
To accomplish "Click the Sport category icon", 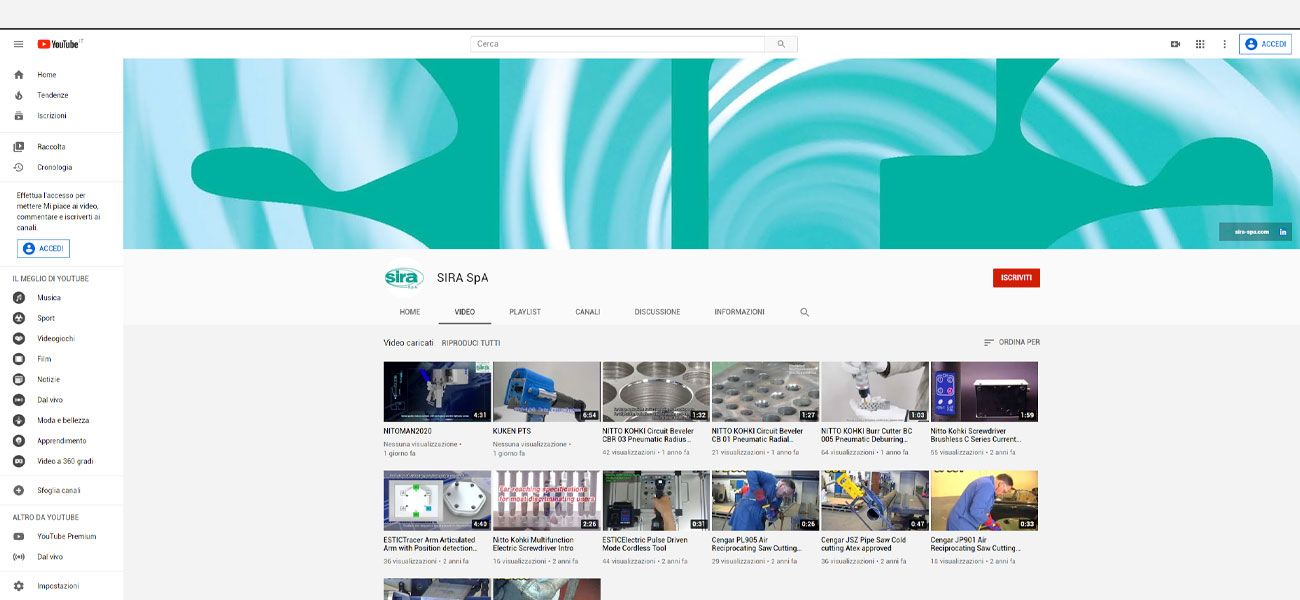I will [x=18, y=318].
